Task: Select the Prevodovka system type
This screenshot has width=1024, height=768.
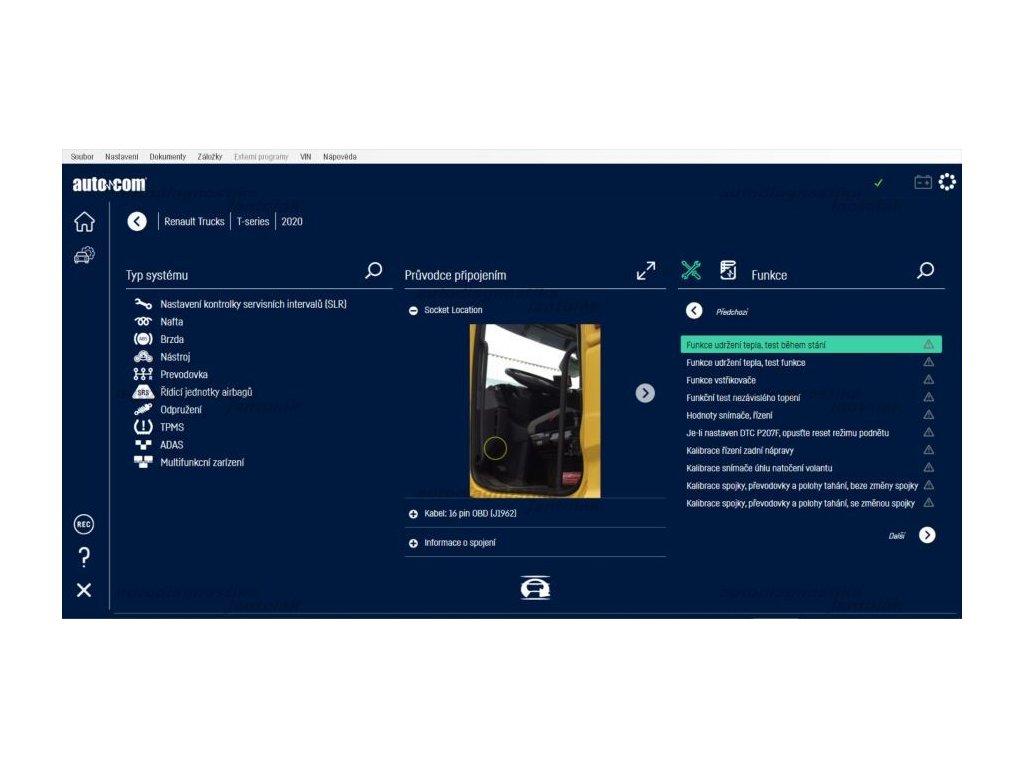Action: click(x=184, y=374)
